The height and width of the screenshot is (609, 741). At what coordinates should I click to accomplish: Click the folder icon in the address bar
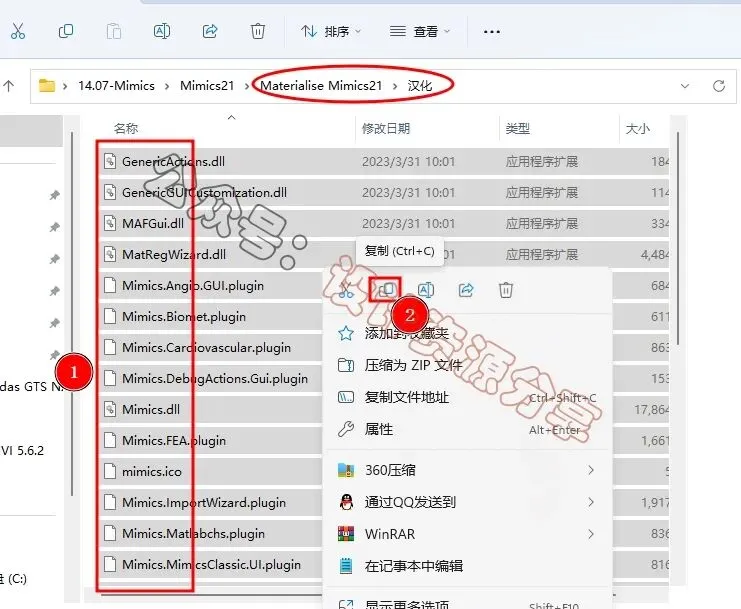click(x=47, y=86)
